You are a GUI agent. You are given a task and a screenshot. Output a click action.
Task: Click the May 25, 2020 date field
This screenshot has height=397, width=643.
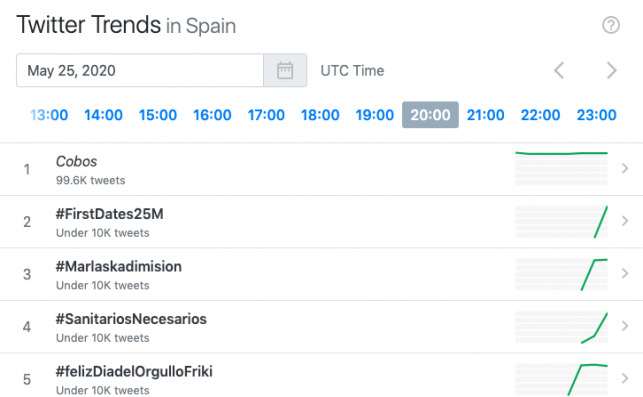tap(140, 70)
